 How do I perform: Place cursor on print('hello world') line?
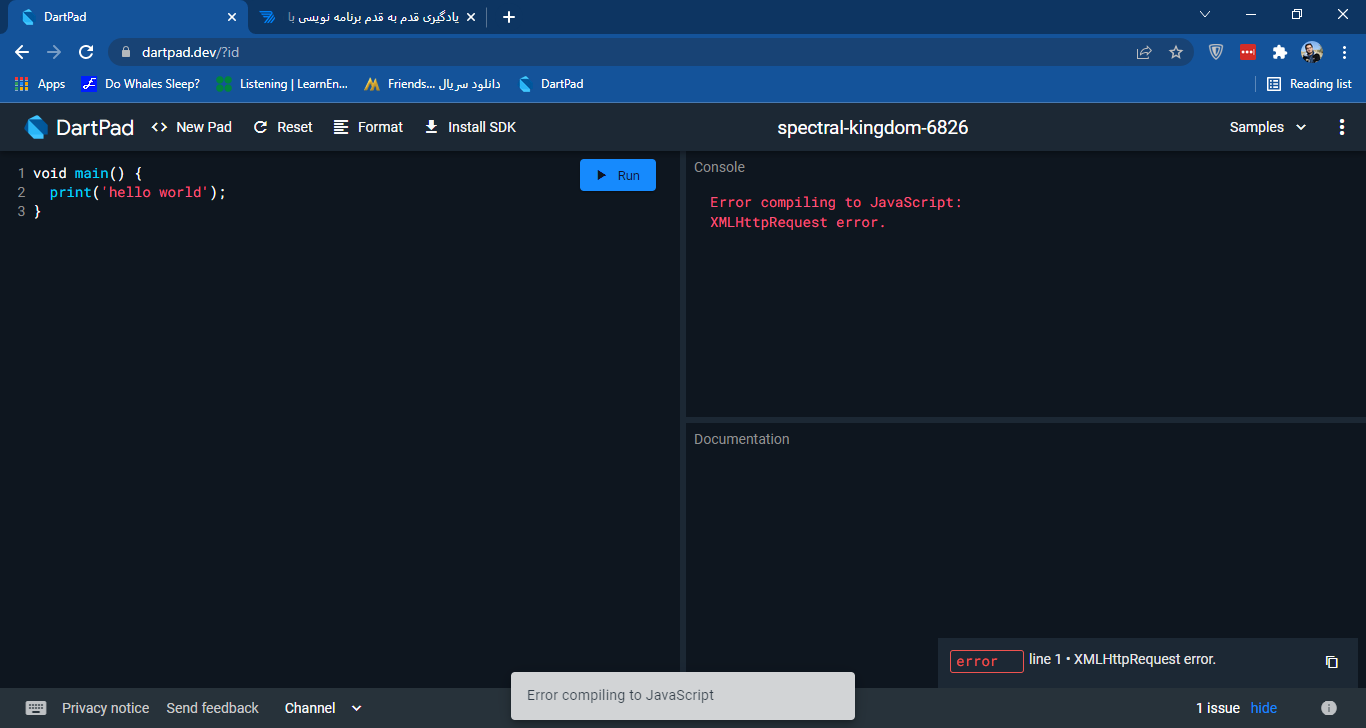pos(138,192)
